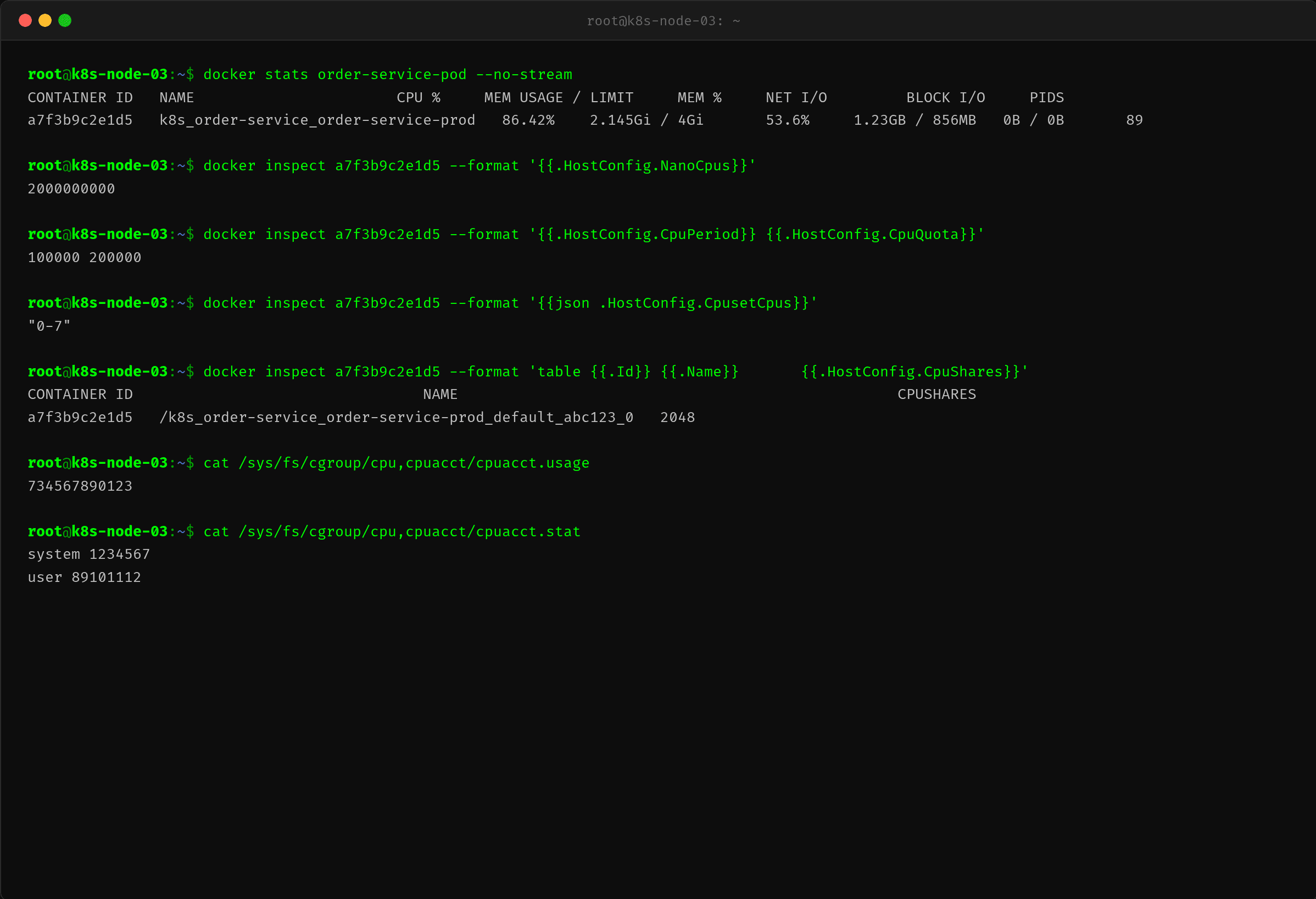
Task: Click the CpuShares table inspect command
Action: pos(616,371)
